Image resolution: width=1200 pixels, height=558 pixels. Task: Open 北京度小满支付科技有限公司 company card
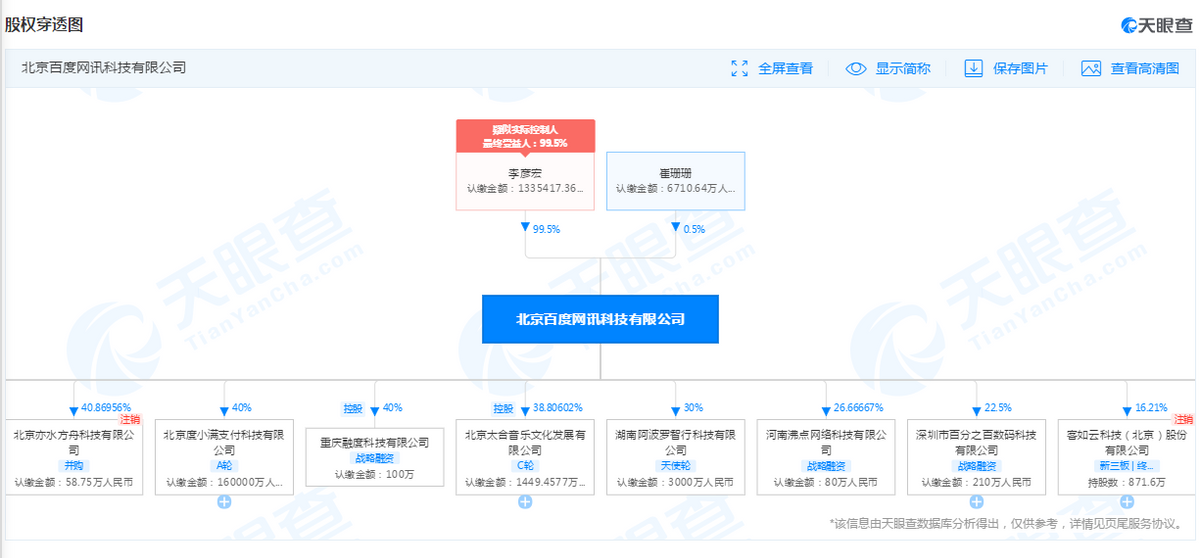(224, 457)
